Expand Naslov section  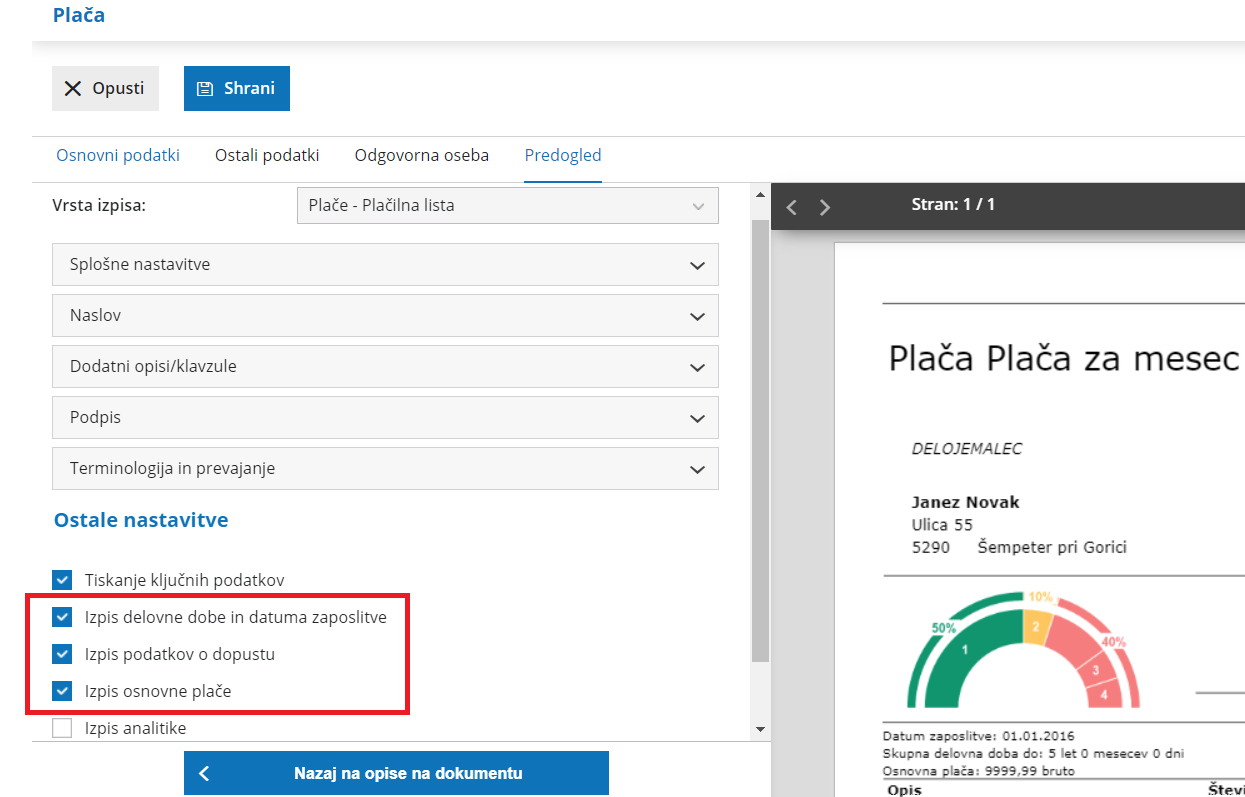point(385,315)
